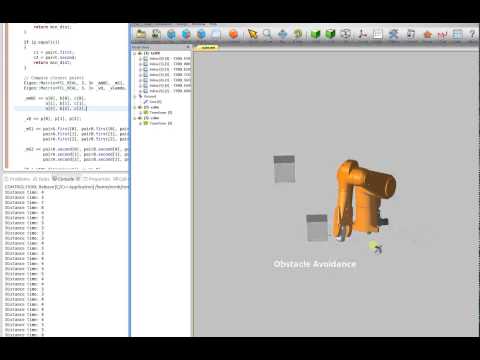Activate the green circular rotate tool

pos(298,34)
